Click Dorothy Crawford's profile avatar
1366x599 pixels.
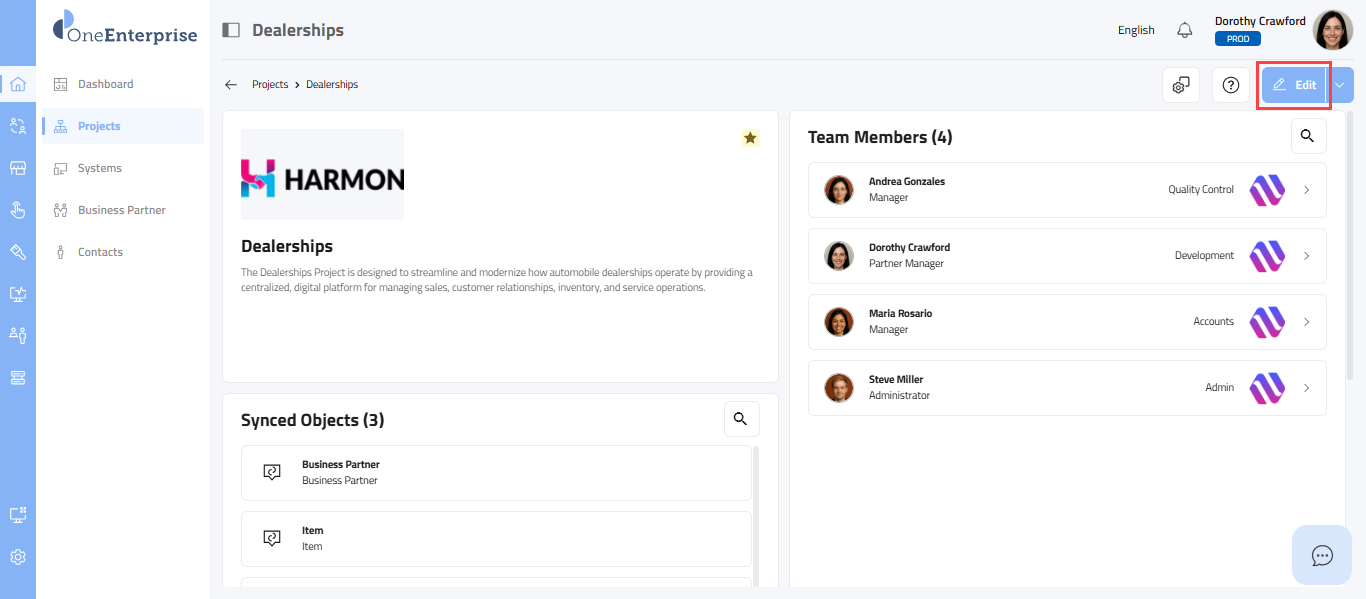[1332, 30]
